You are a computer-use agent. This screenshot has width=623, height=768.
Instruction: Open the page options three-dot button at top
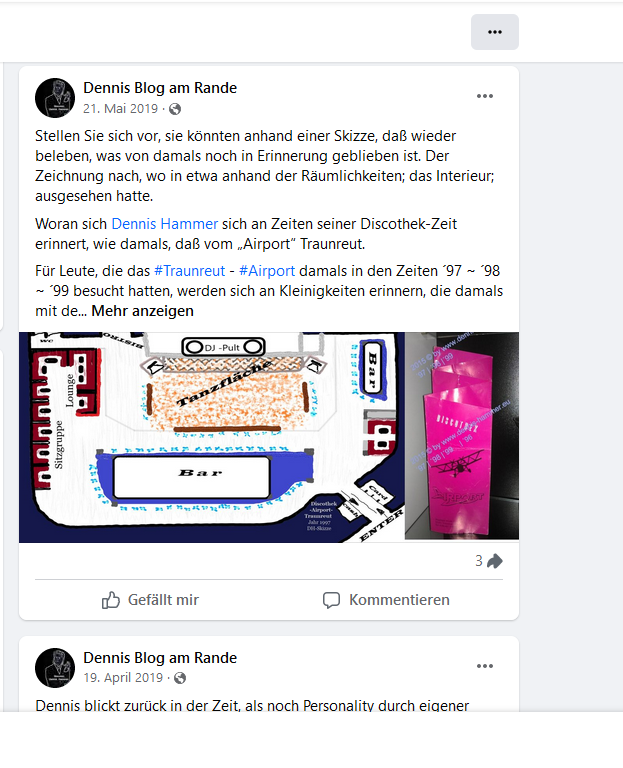[495, 32]
